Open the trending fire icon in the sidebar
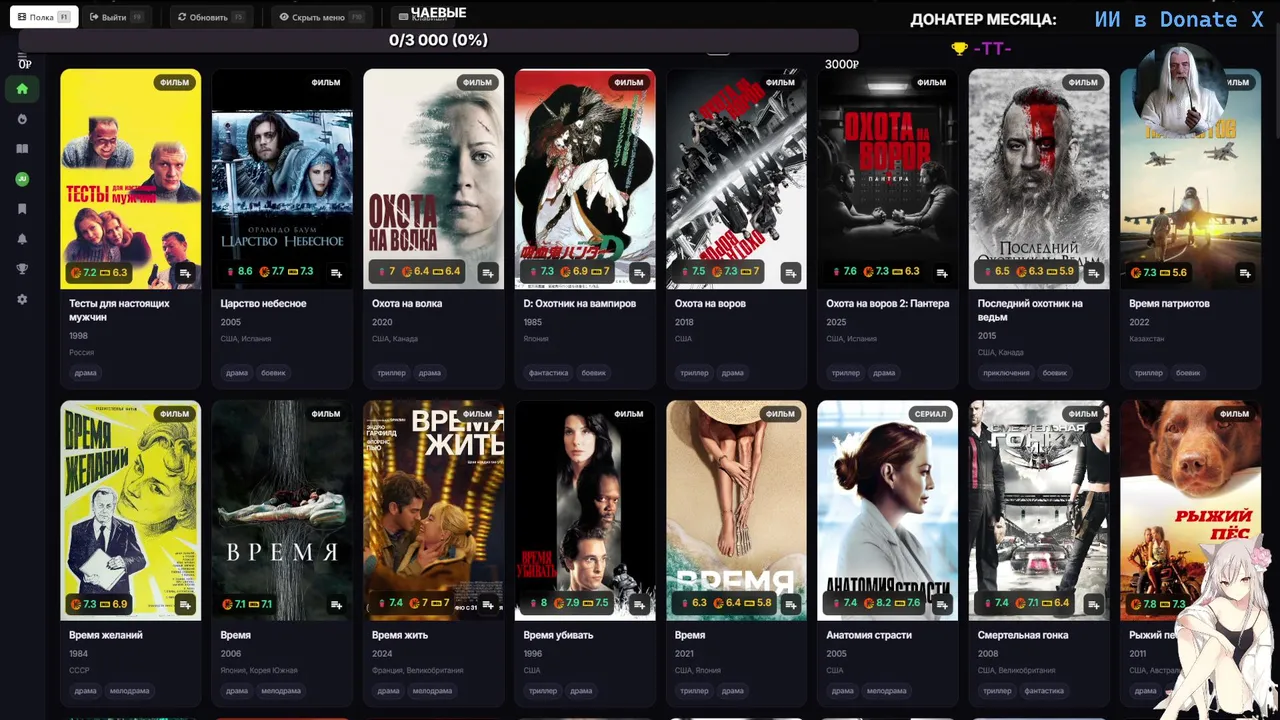 [x=22, y=119]
